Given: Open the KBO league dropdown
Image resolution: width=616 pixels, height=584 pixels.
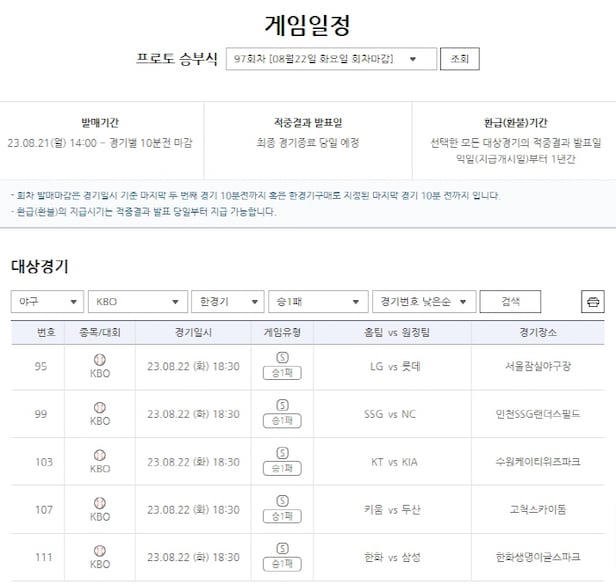Looking at the screenshot, I should pos(137,302).
